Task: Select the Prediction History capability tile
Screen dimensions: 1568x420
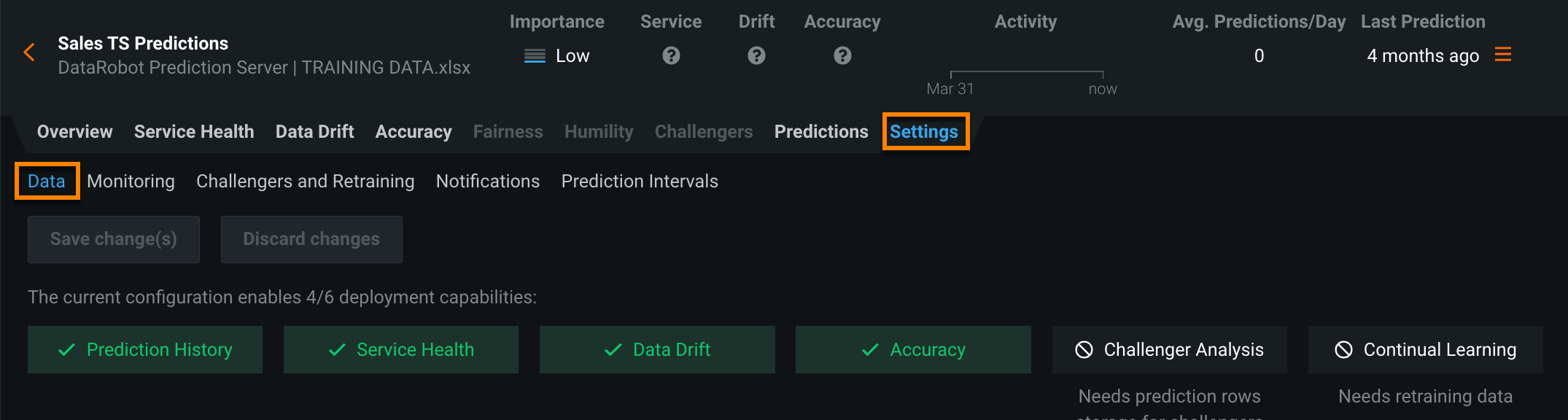Action: (x=145, y=350)
